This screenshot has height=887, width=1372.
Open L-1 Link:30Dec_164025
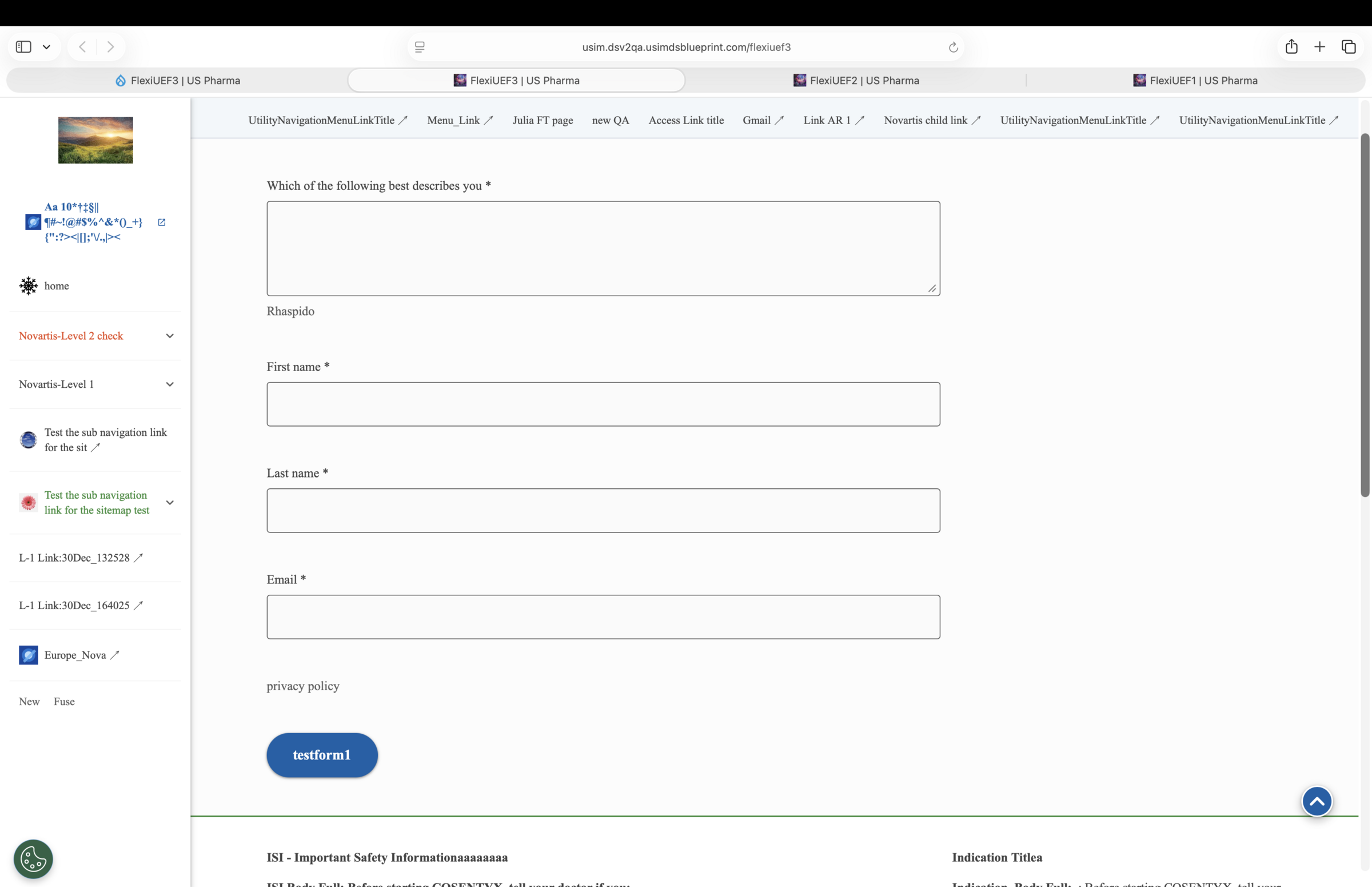(81, 606)
